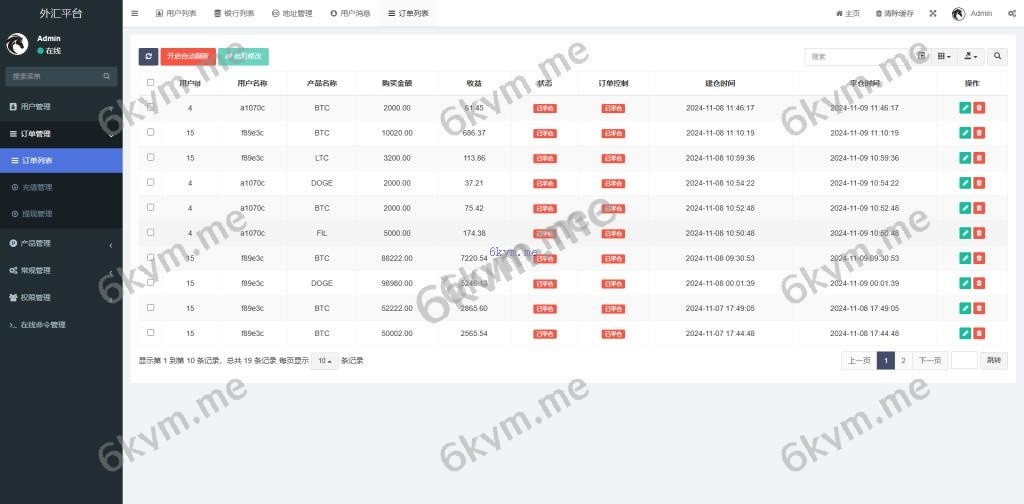Click the table refresh icon button
Screen dimensions: 1024x504
[148, 57]
